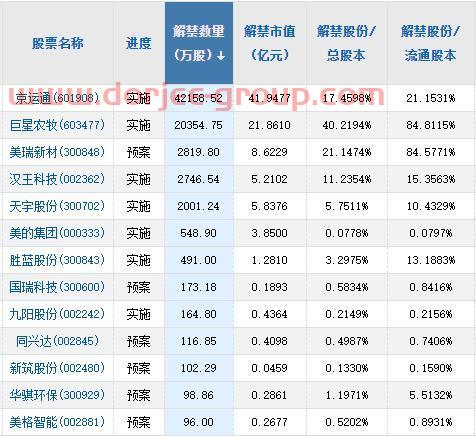Open stock link 国瑞科技(300600)
This screenshot has width=476, height=436.
[57, 287]
